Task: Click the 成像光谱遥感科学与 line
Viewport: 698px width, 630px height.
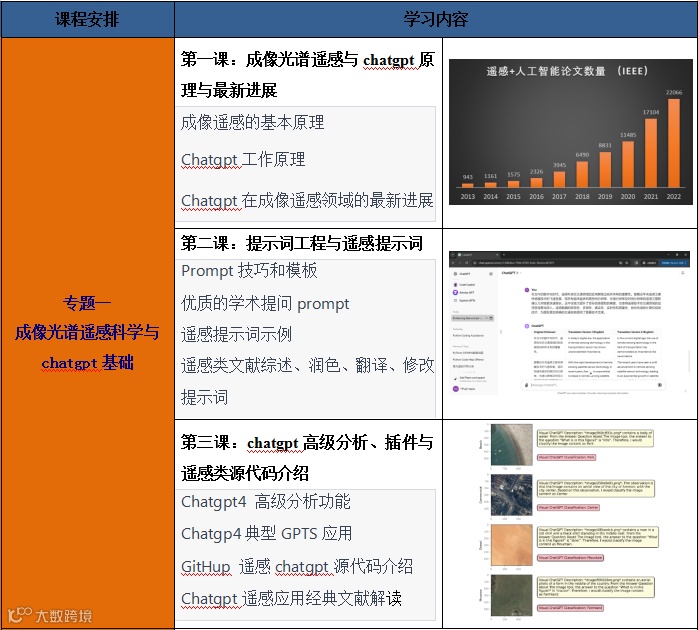Action: (87, 333)
